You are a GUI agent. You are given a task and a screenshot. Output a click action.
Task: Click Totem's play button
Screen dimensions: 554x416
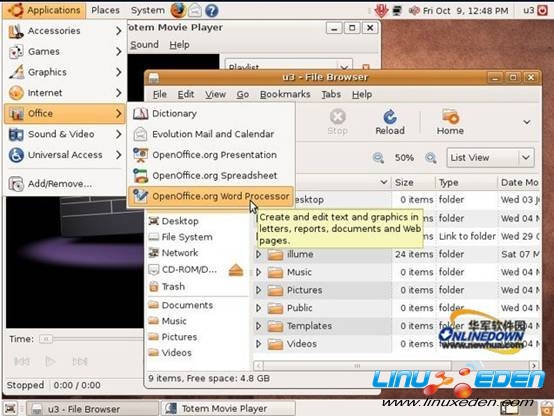click(50, 362)
